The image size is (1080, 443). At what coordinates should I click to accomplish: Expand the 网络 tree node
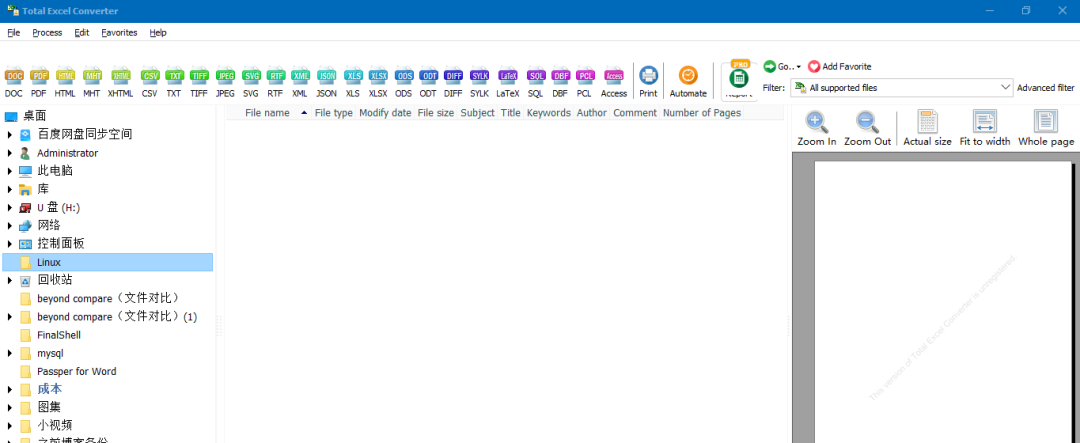pyautogui.click(x=10, y=225)
